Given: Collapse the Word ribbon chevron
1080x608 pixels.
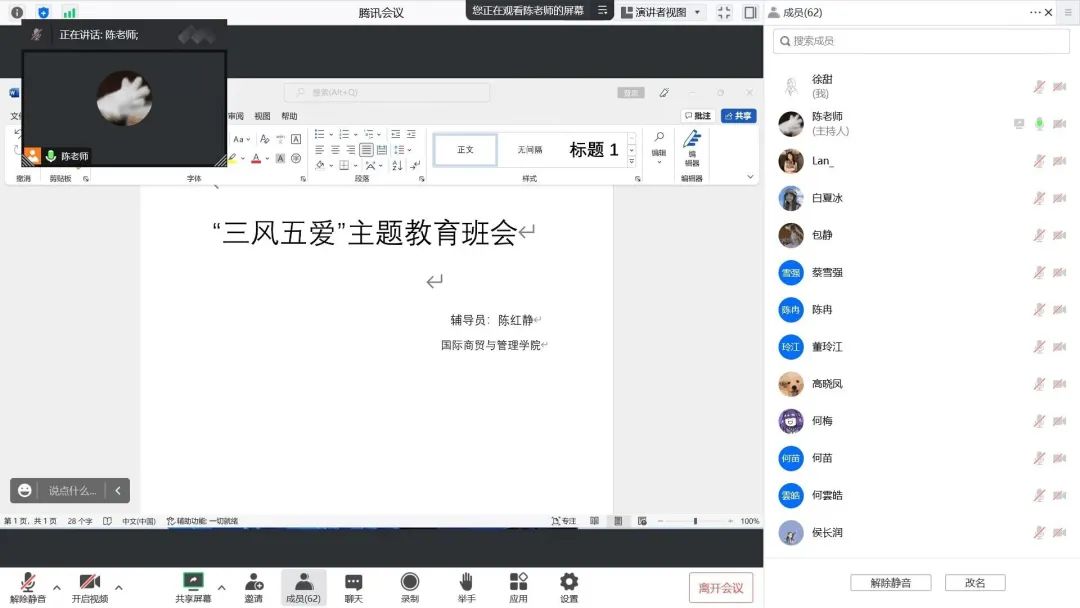Looking at the screenshot, I should 750,177.
